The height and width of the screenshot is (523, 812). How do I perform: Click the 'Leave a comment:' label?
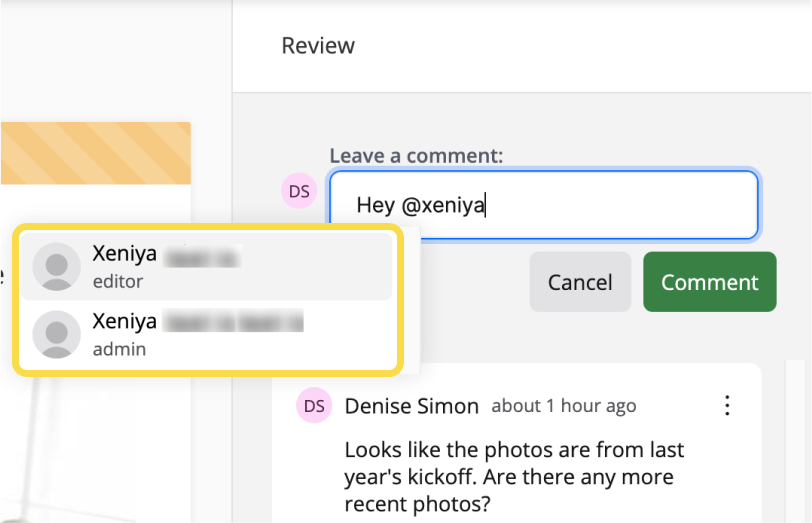point(416,156)
